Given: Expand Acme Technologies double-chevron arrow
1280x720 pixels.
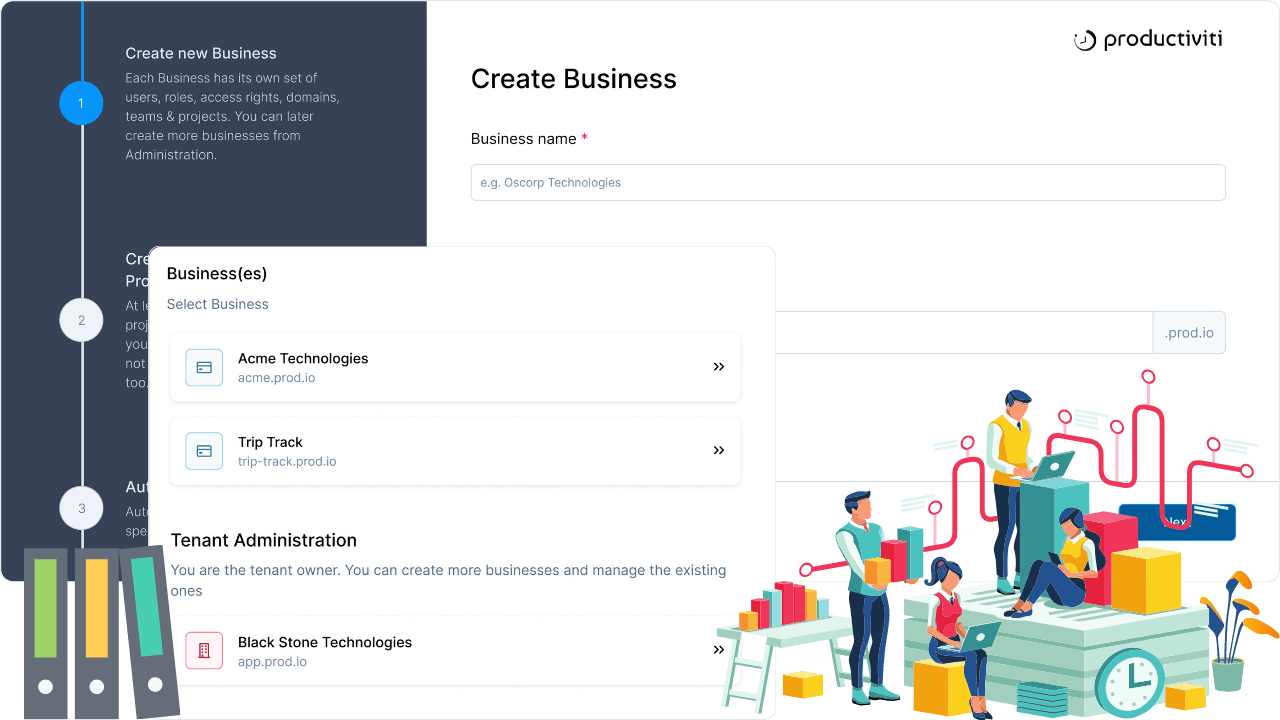Looking at the screenshot, I should [718, 367].
